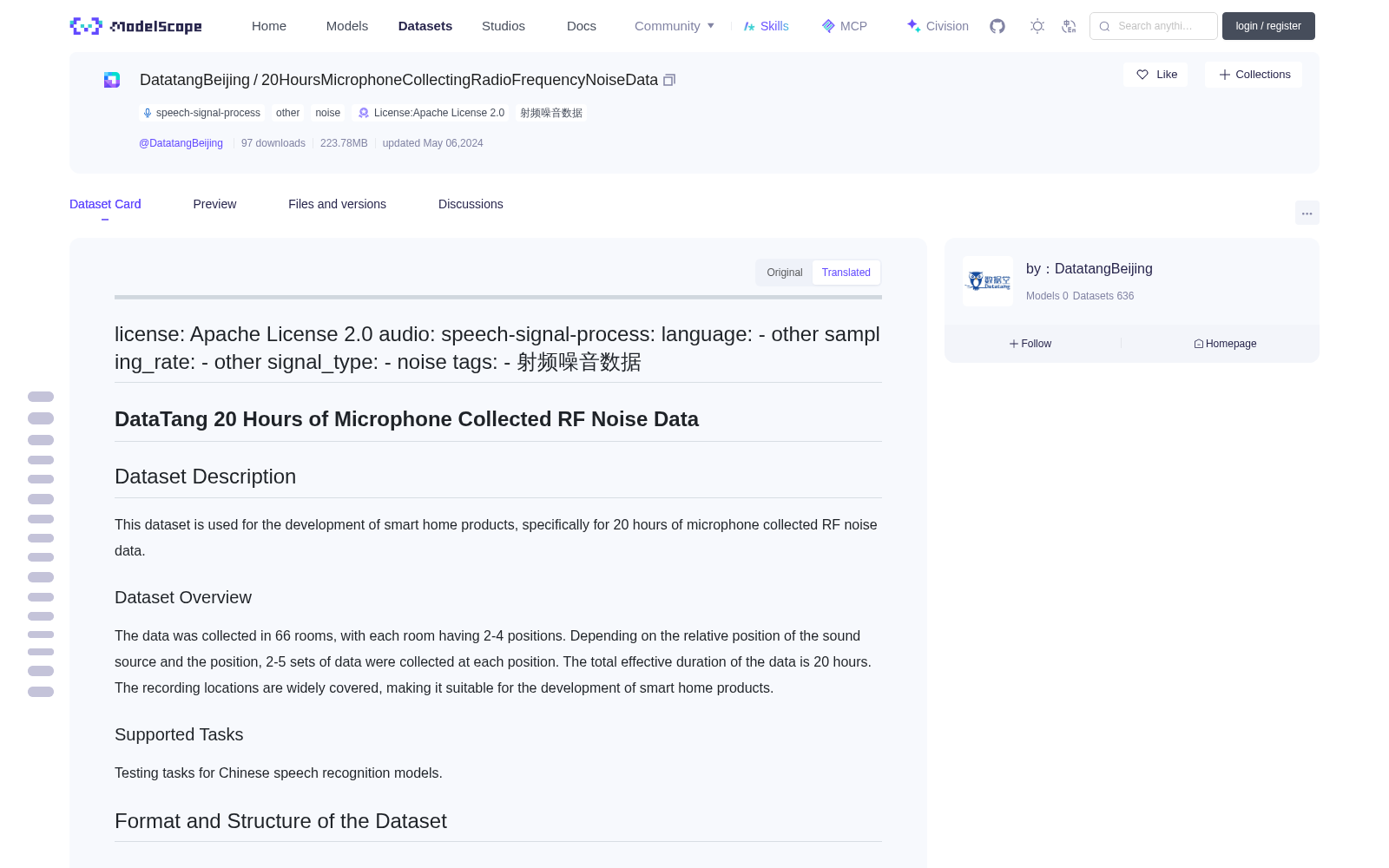This screenshot has width=1389, height=868.
Task: Click the magnifier icon in search box
Action: (1105, 26)
